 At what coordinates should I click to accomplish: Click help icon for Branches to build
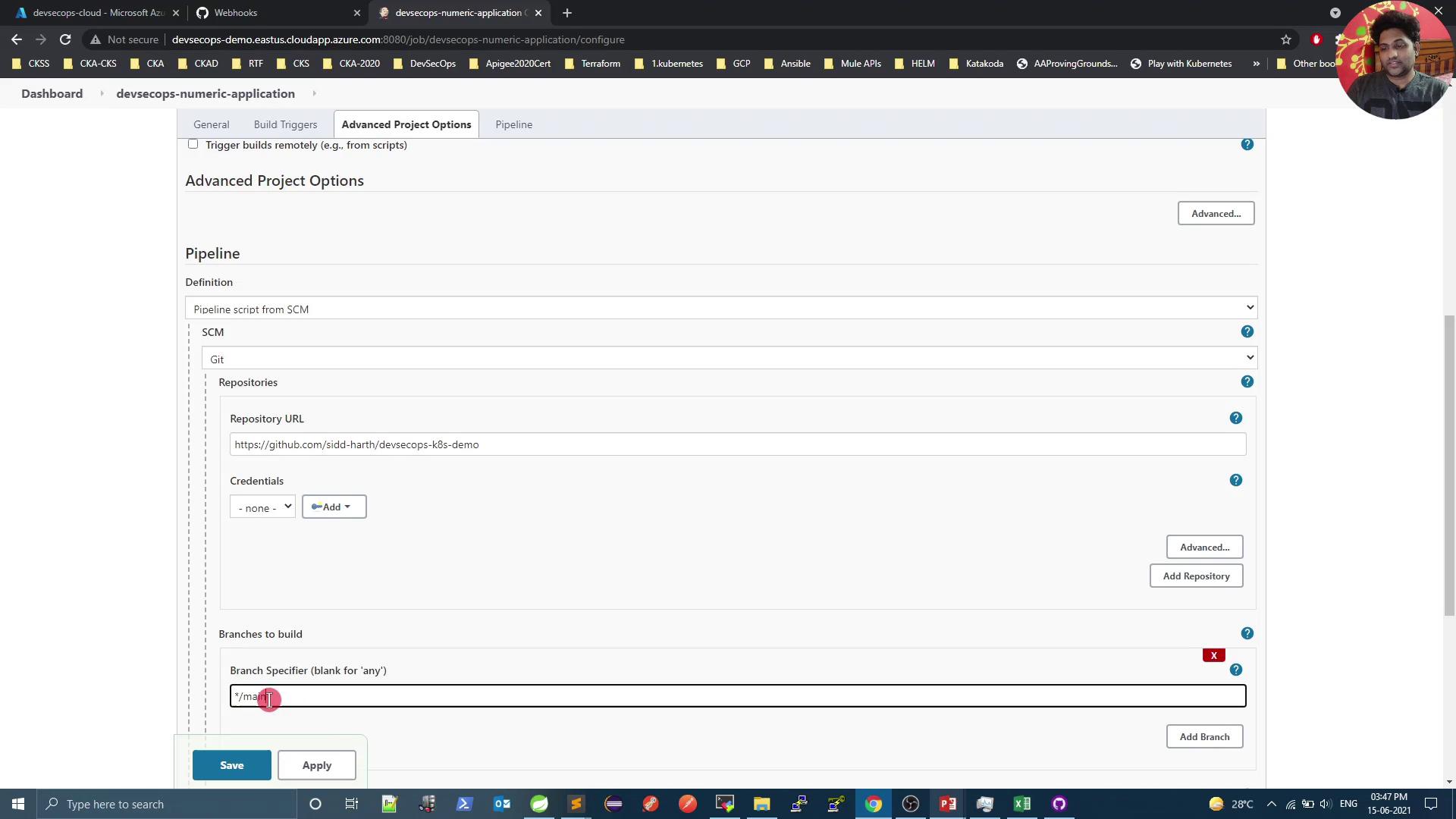[x=1247, y=633]
